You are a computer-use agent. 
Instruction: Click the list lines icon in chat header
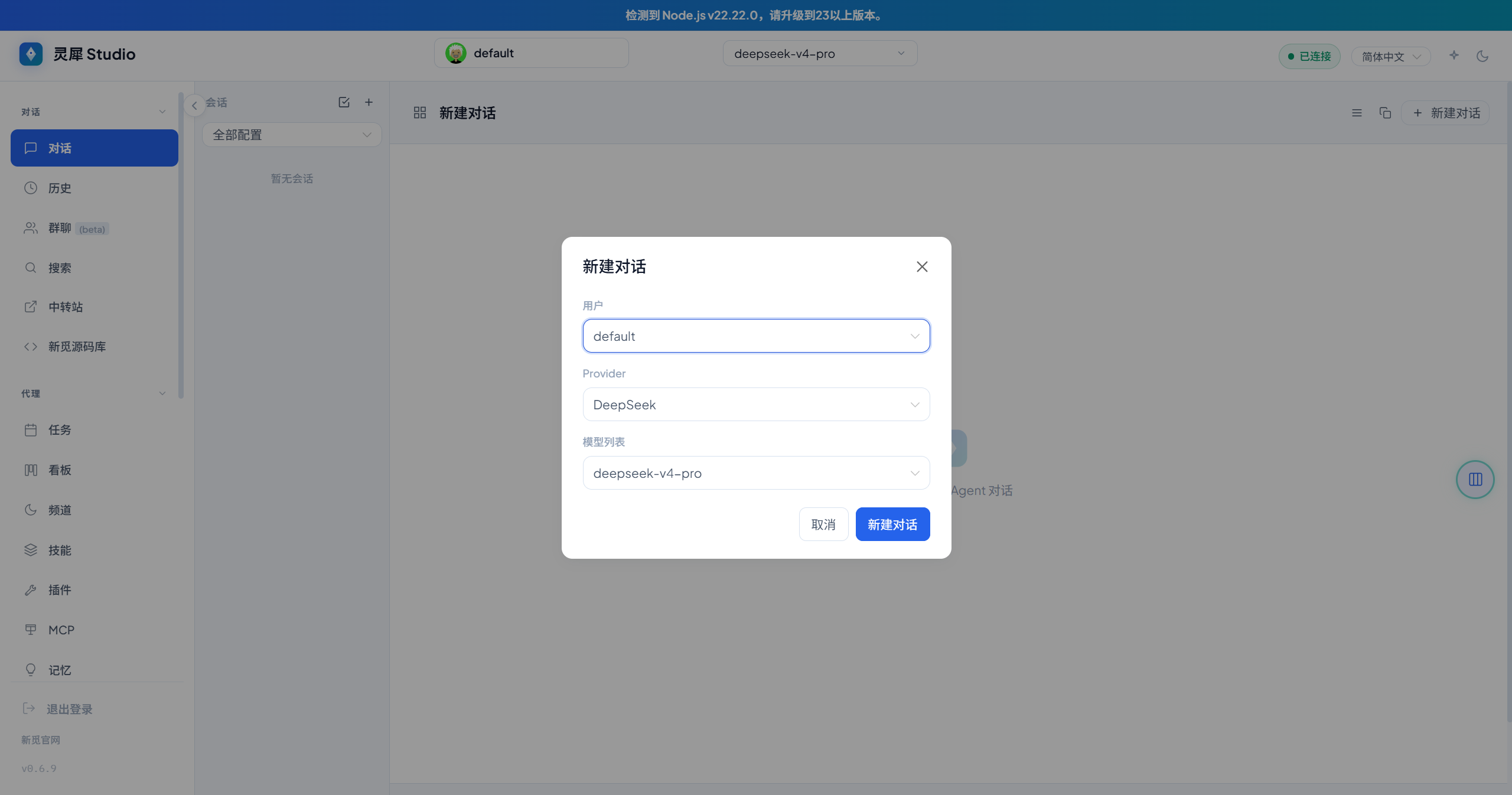pos(1357,113)
